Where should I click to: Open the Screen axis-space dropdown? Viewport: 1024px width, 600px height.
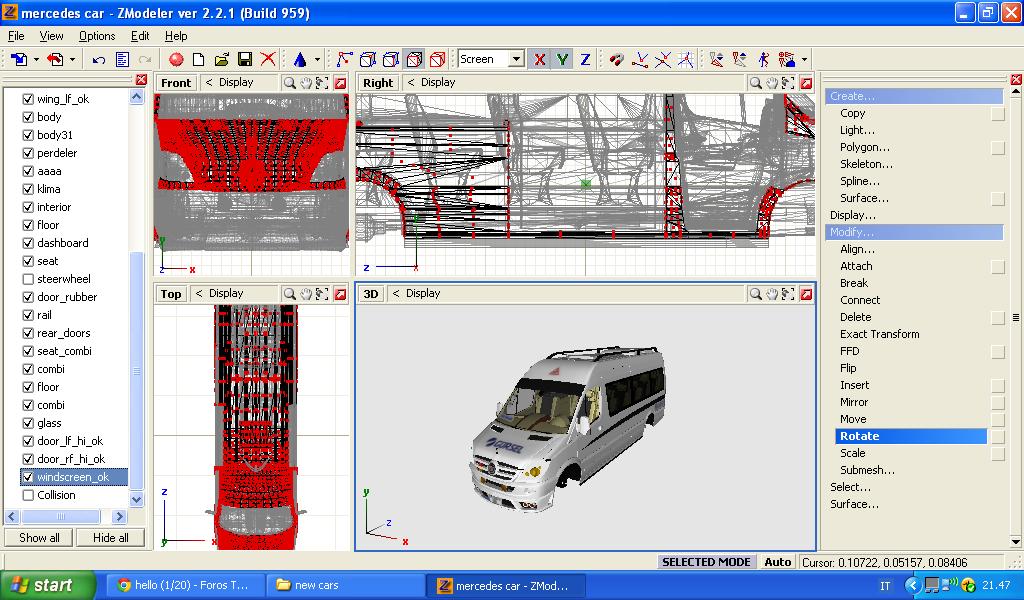click(x=516, y=59)
